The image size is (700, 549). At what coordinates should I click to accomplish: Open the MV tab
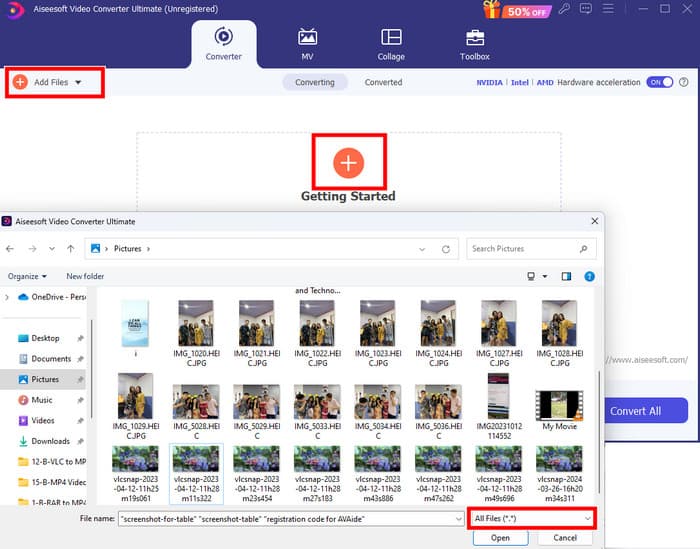pyautogui.click(x=307, y=44)
